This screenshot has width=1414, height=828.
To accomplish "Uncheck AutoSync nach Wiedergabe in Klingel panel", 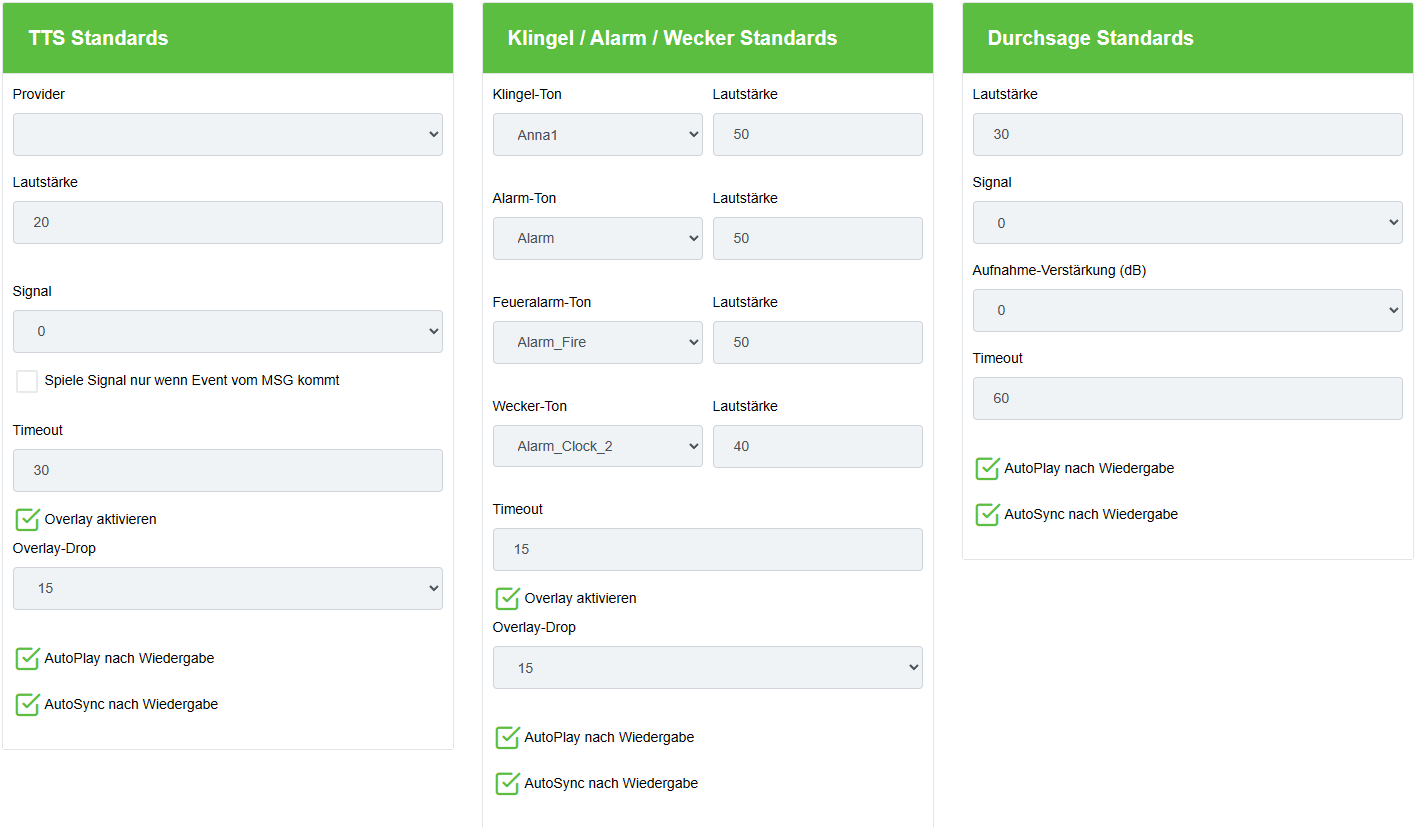I will pyautogui.click(x=507, y=784).
